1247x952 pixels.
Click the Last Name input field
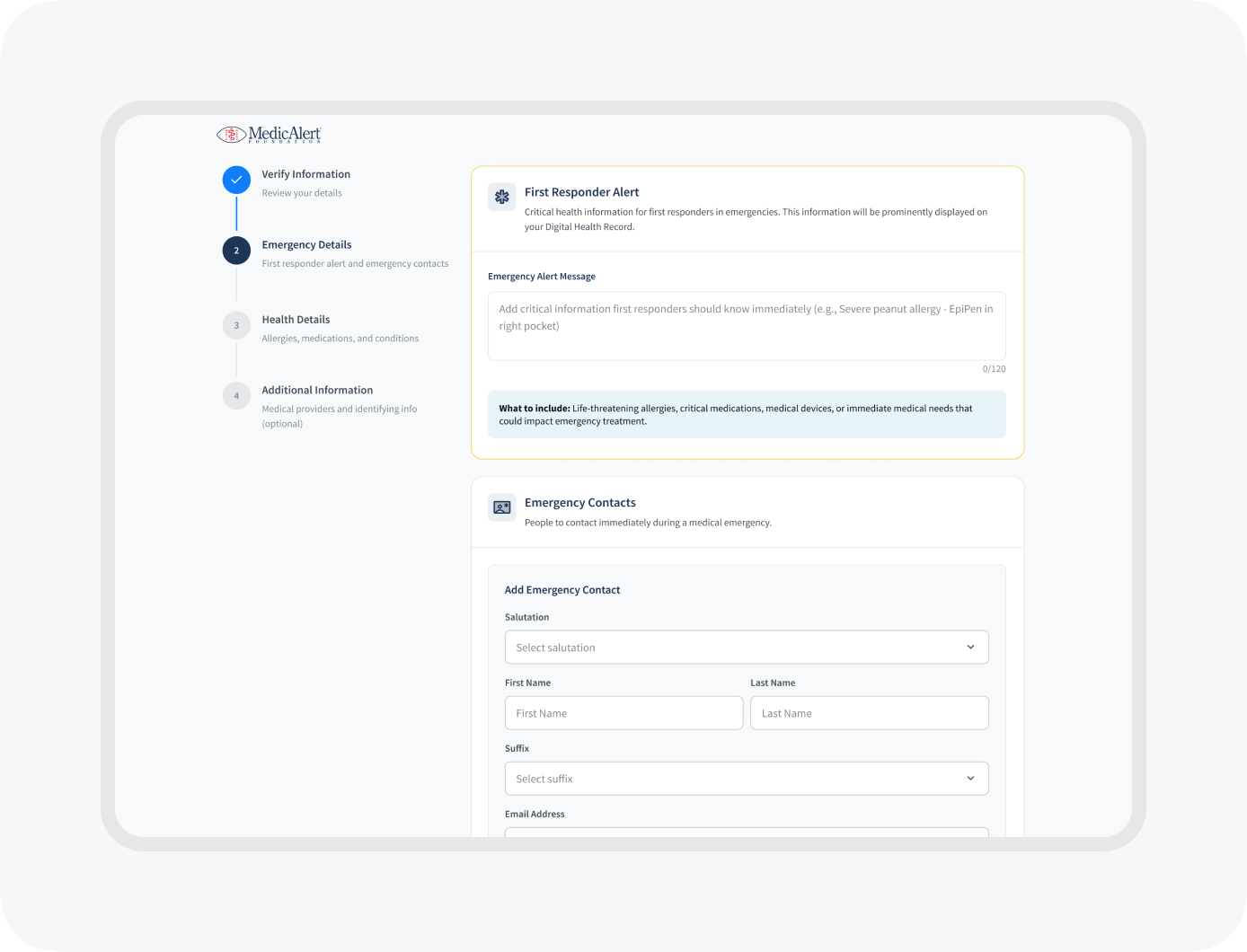tap(870, 713)
